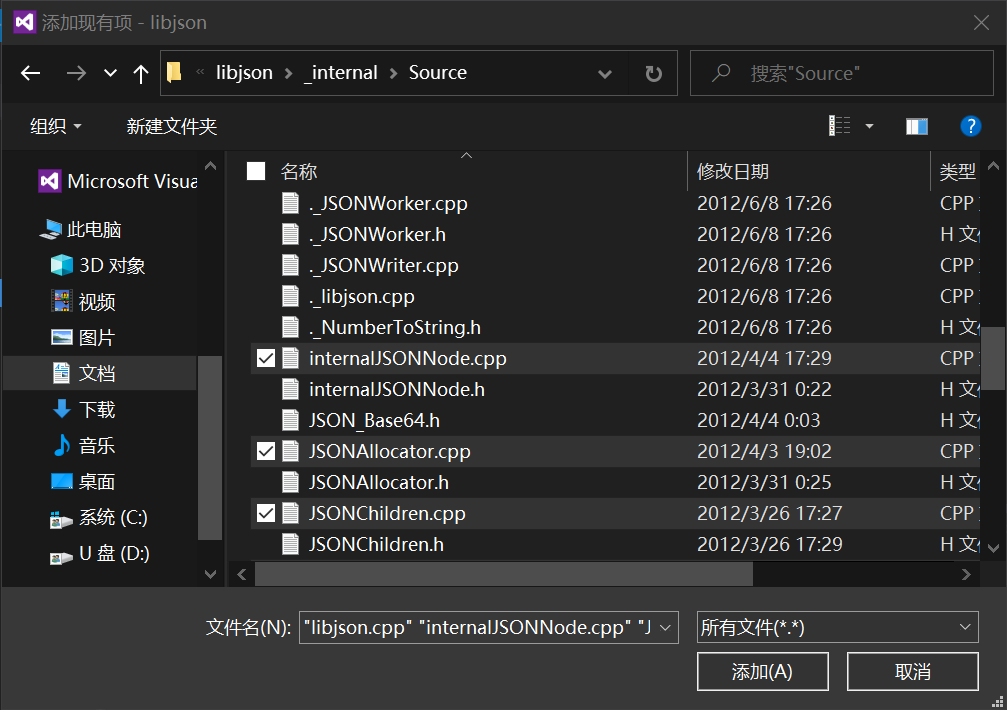Expand the address bar history dropdown
This screenshot has width=1007, height=710.
(x=605, y=73)
